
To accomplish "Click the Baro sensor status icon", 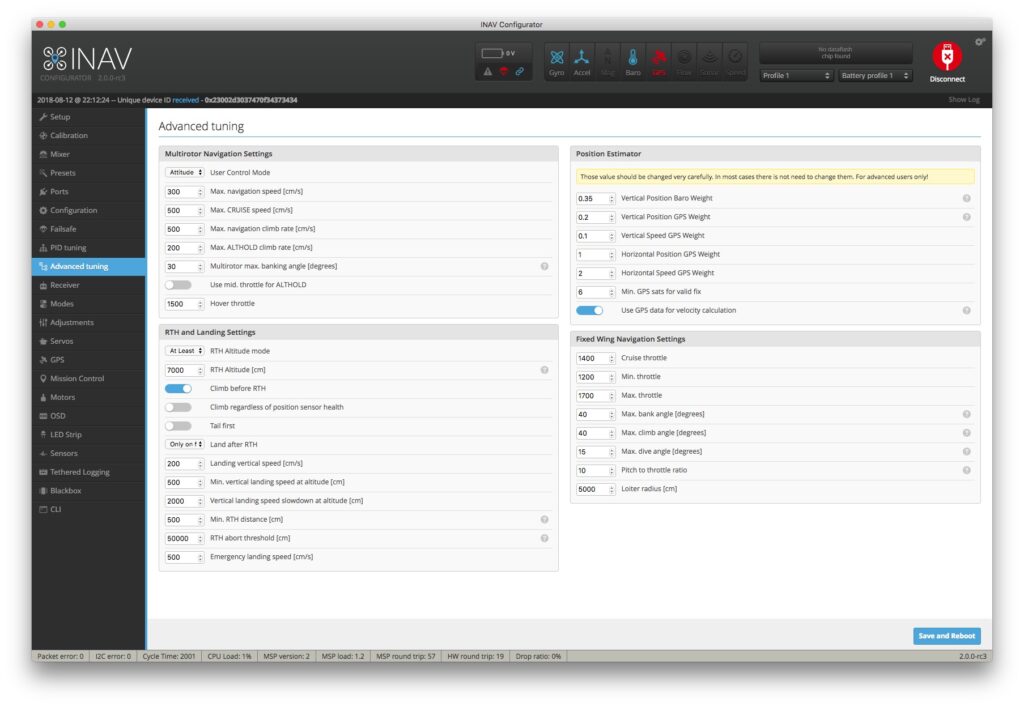I will pos(633,61).
